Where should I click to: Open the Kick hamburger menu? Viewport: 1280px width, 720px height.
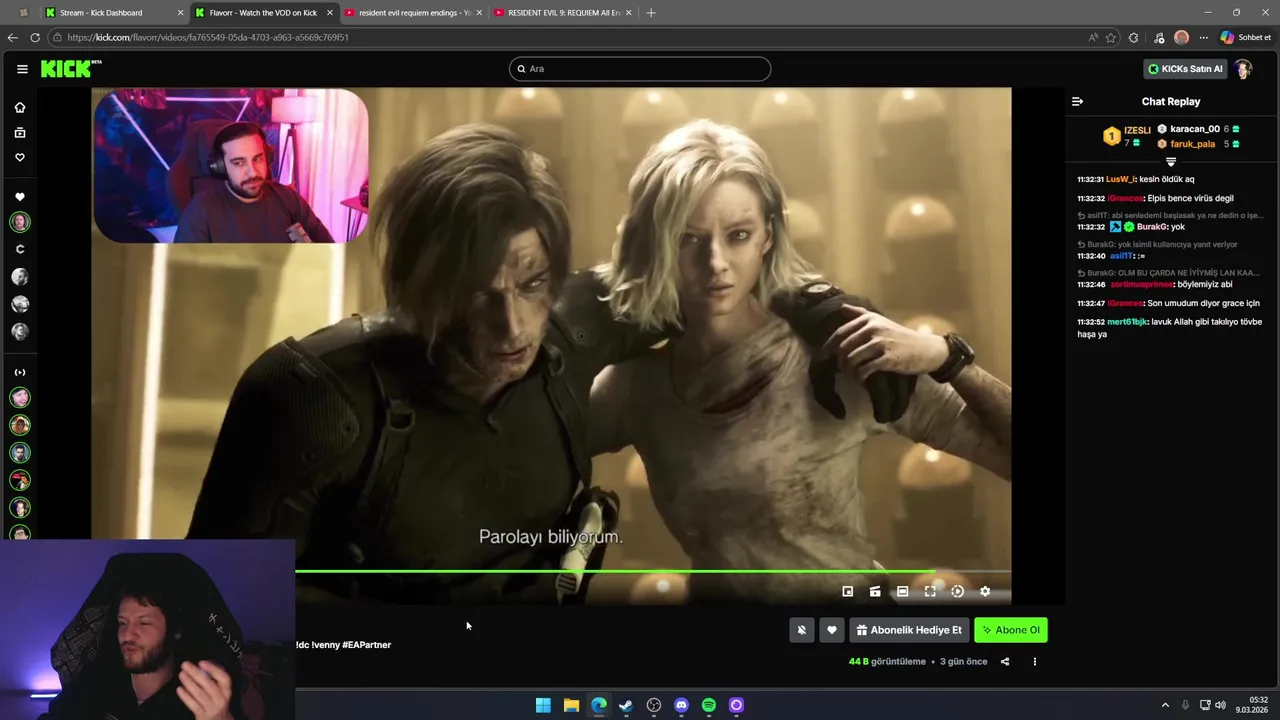pyautogui.click(x=22, y=69)
